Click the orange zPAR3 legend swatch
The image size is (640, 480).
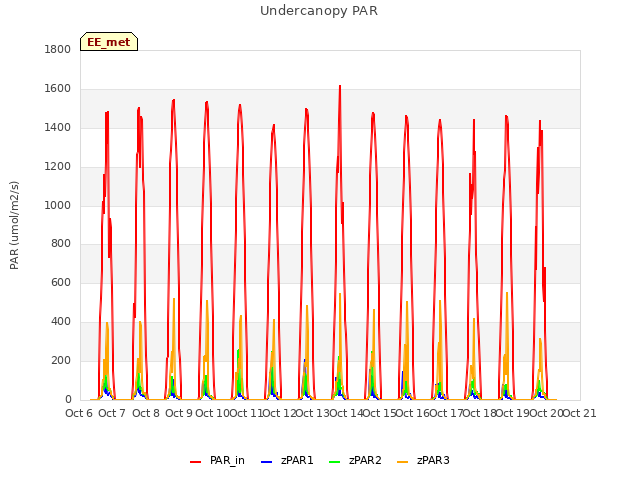402,462
